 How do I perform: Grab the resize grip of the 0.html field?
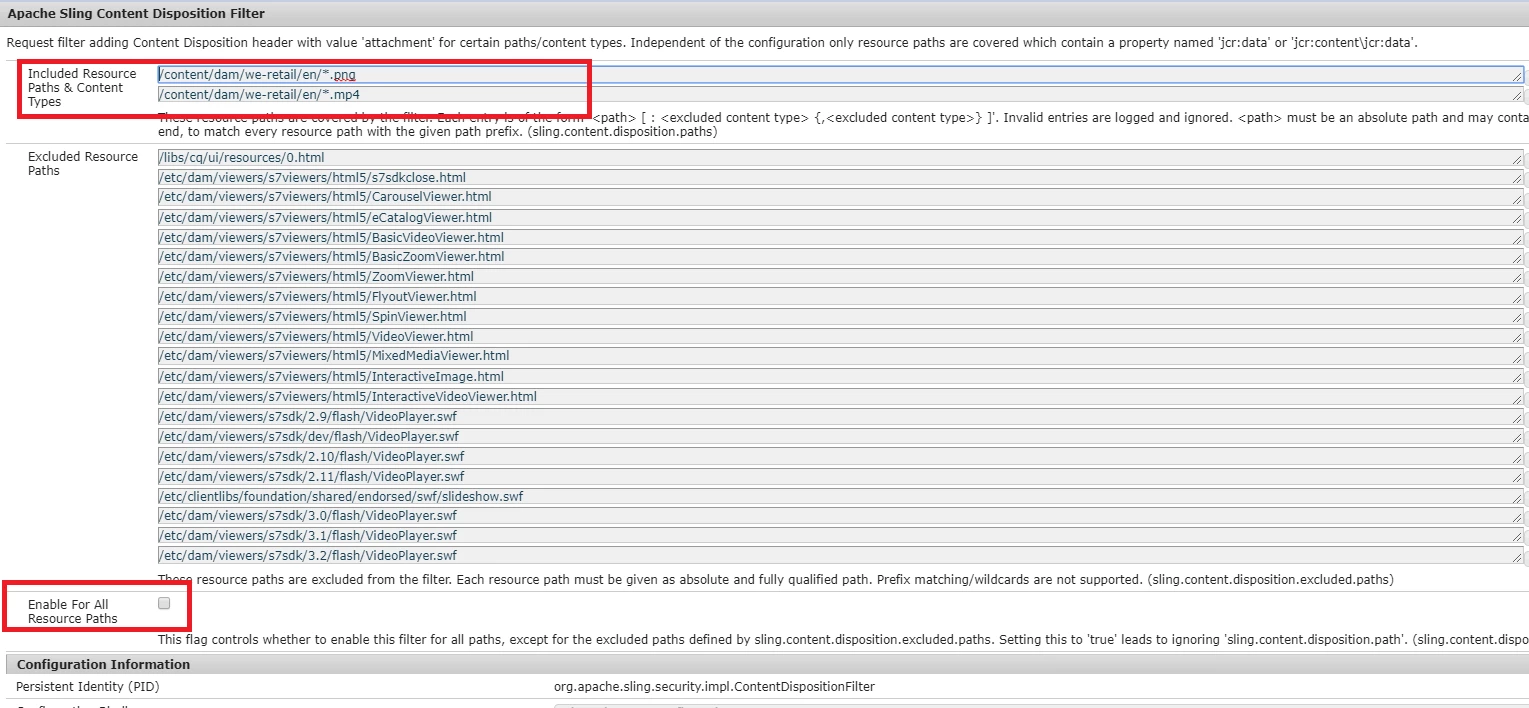pos(1518,160)
